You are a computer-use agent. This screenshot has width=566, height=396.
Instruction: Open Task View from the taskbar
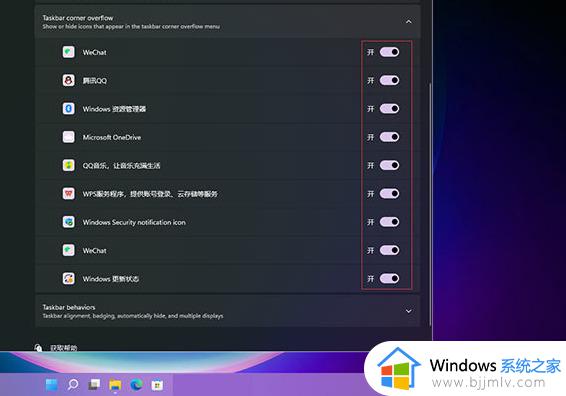[x=94, y=385]
